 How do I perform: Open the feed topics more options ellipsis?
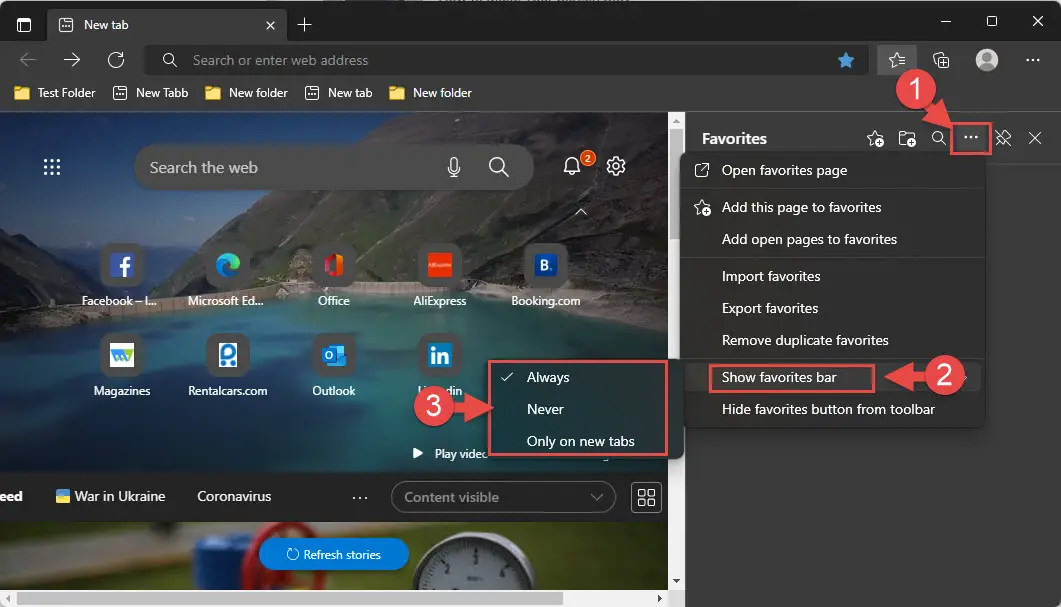[360, 497]
